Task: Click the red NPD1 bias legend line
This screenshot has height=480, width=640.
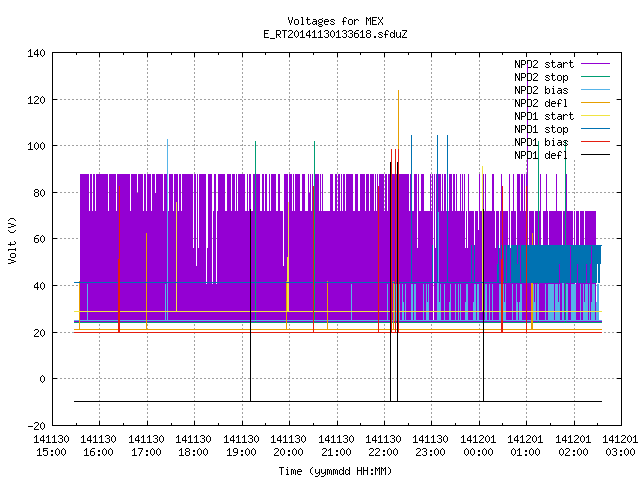Action: coord(596,142)
